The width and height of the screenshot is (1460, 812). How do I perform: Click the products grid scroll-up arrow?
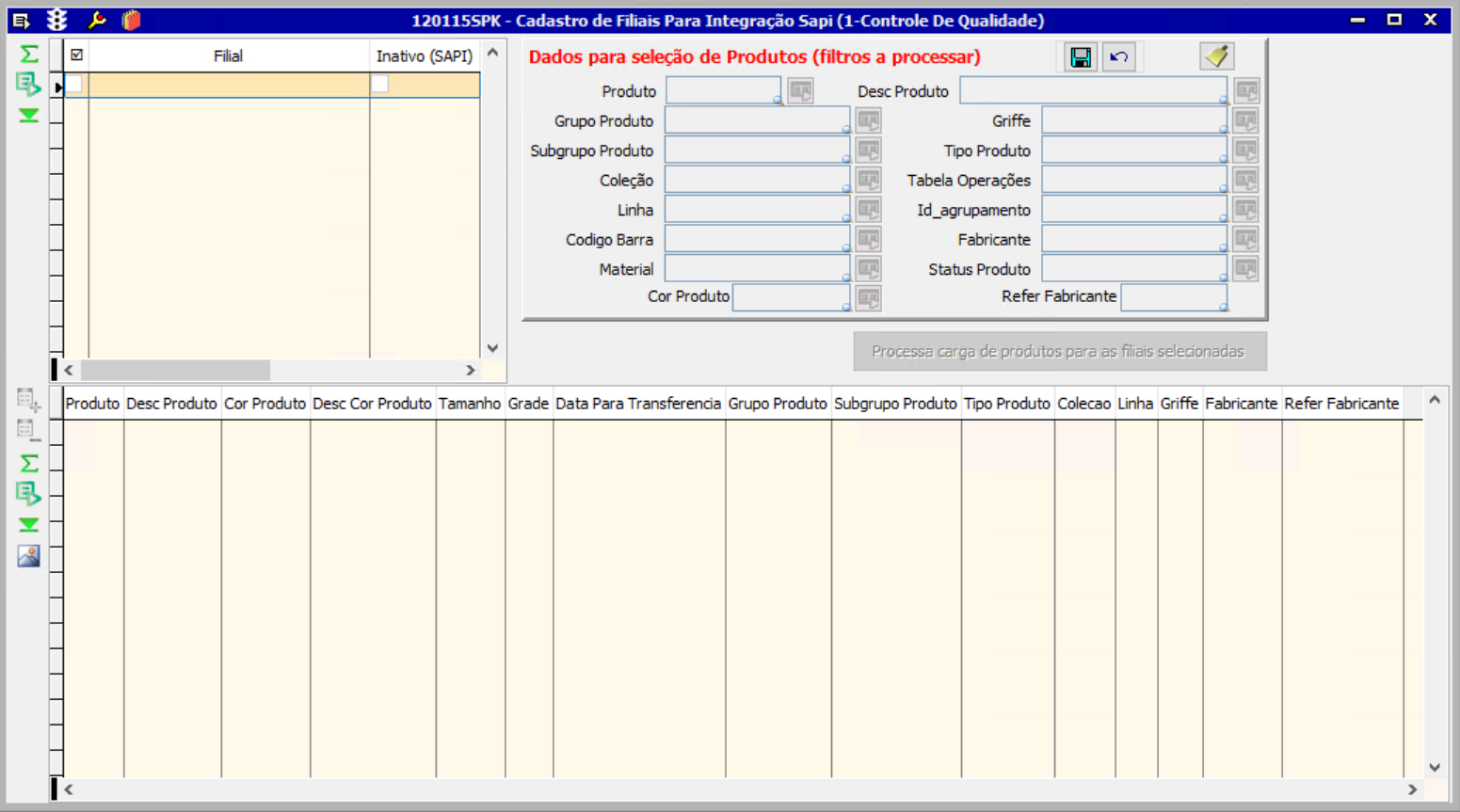pos(1435,400)
